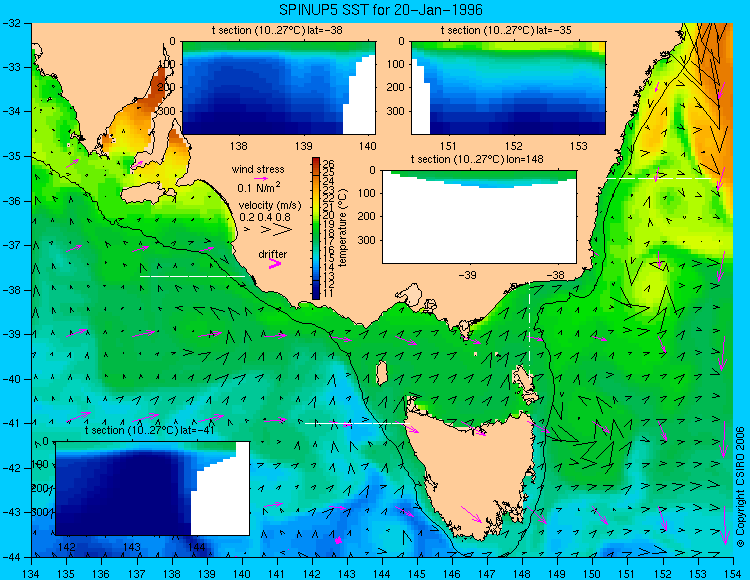750x580 pixels.
Task: Click the -39 tick in the lon=148 inset
Action: point(468,275)
